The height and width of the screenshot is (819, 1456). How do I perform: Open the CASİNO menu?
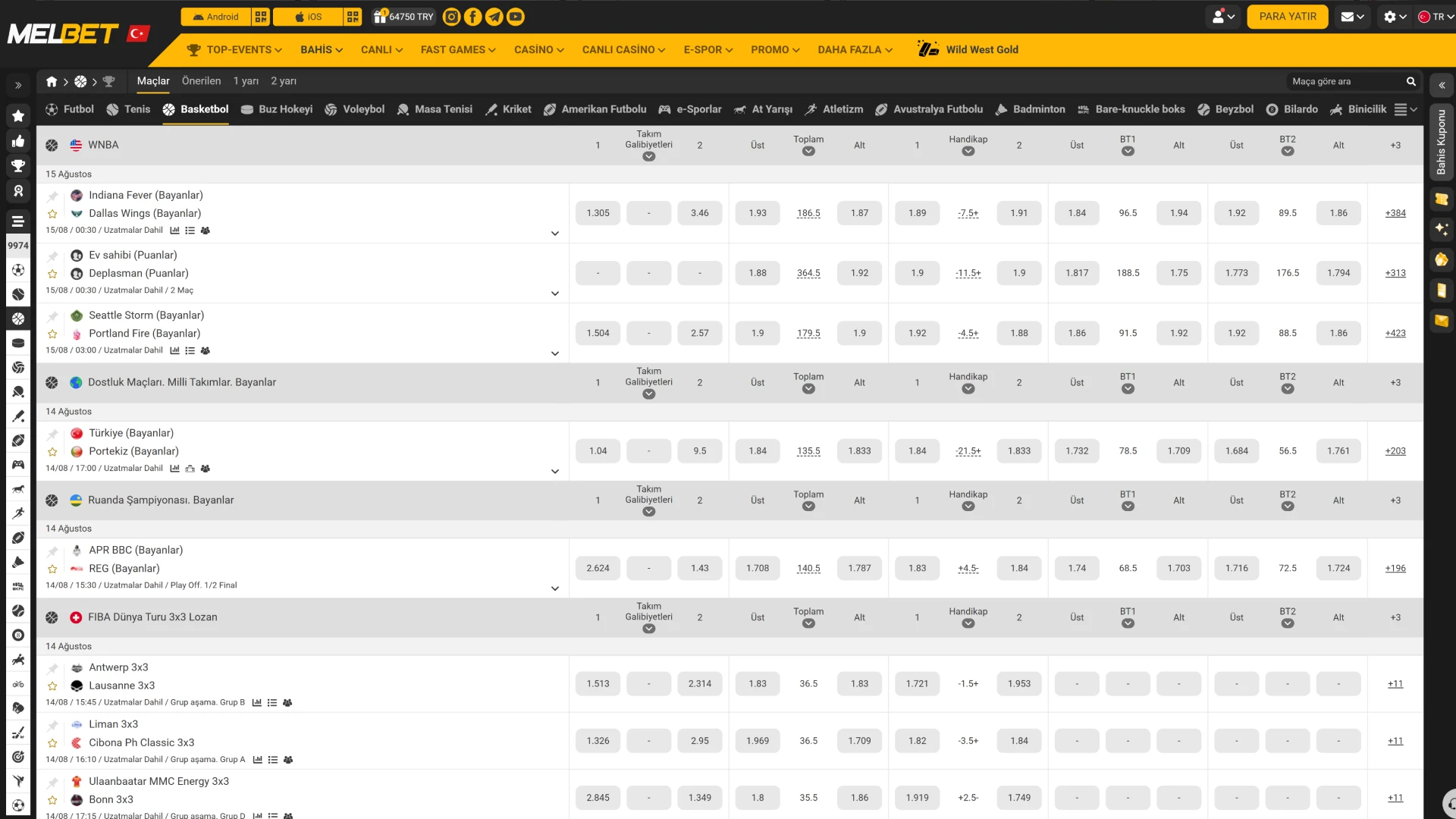(539, 49)
